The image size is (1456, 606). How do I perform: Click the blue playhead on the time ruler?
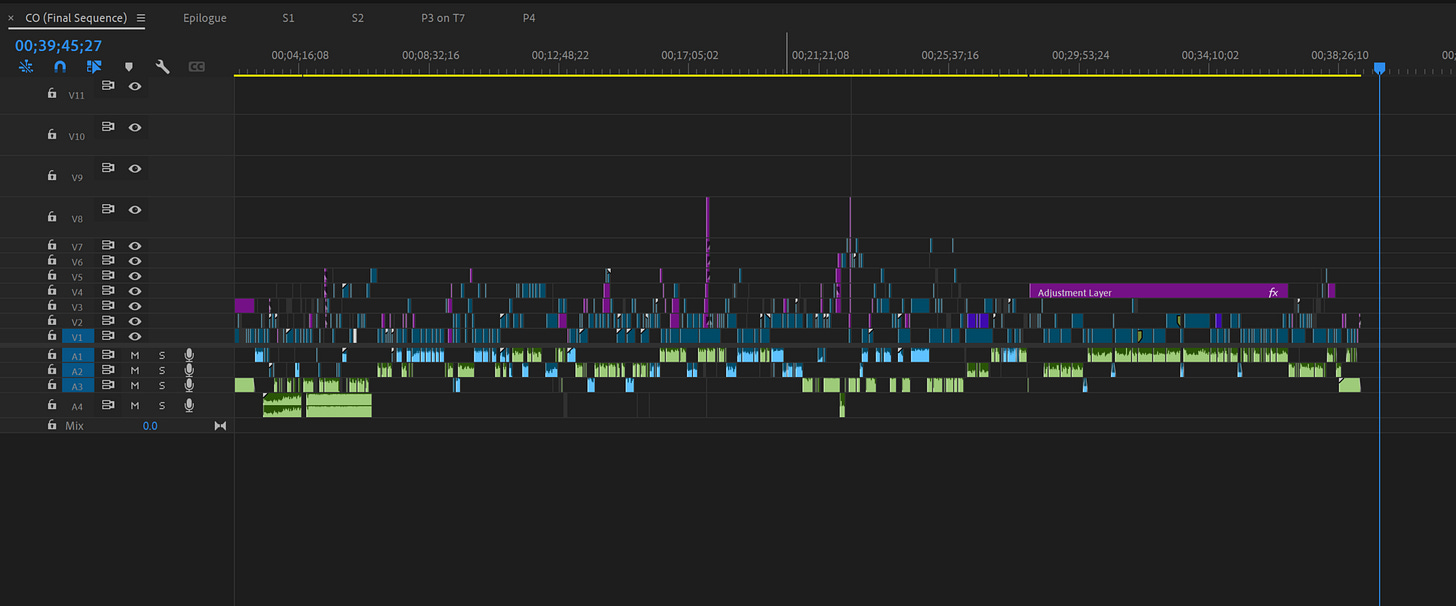(1379, 68)
